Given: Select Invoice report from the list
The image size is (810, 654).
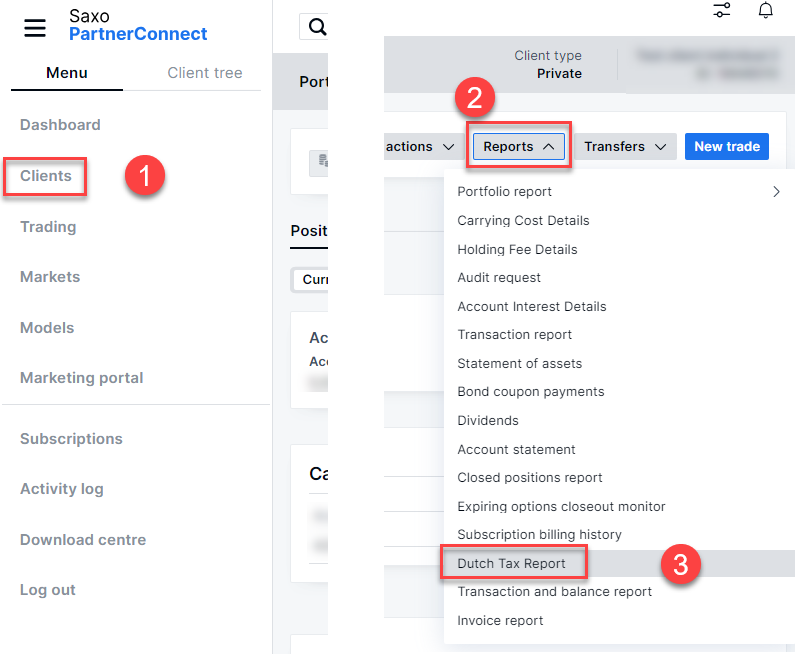Looking at the screenshot, I should coord(500,621).
